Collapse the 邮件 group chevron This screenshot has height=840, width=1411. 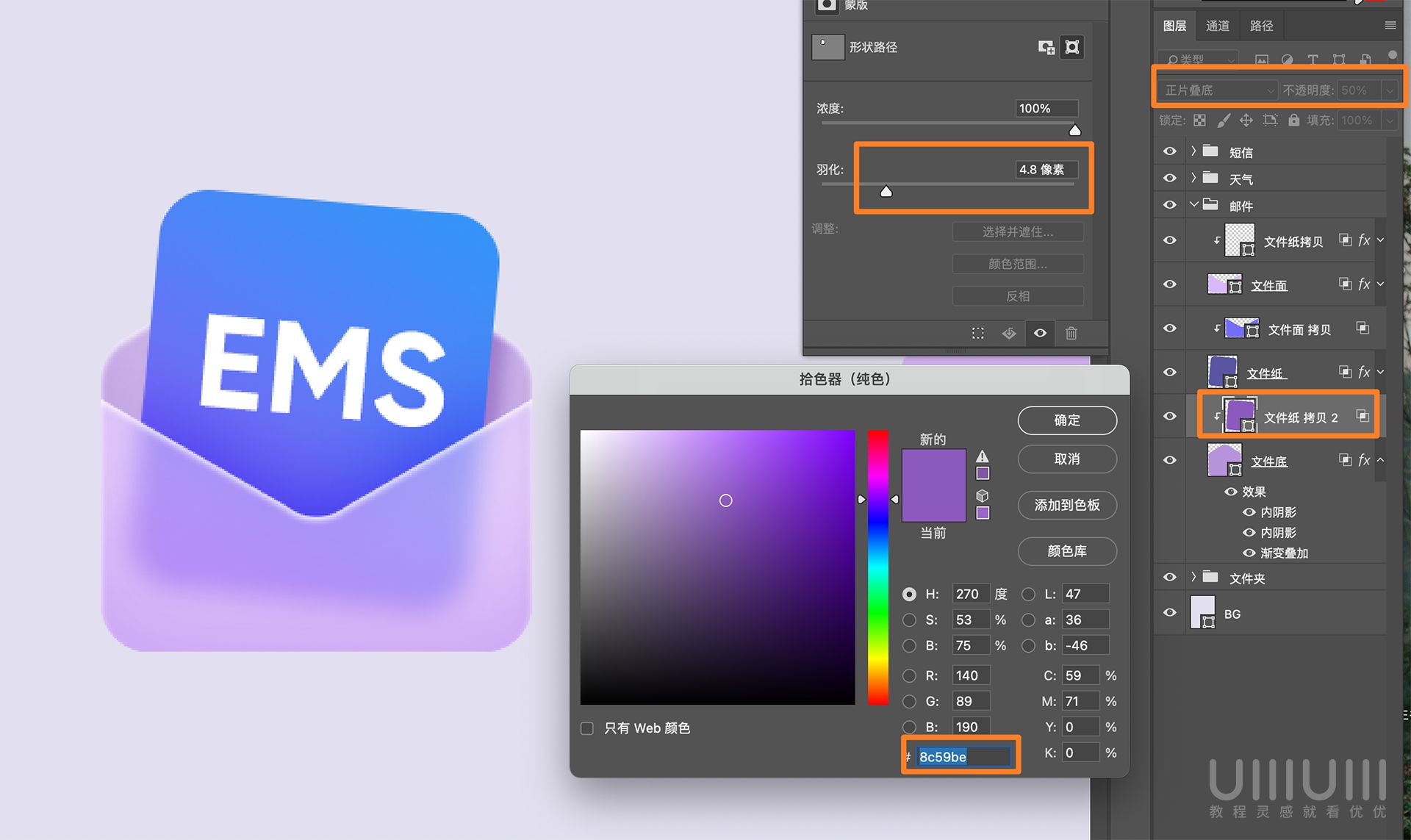click(x=1193, y=205)
